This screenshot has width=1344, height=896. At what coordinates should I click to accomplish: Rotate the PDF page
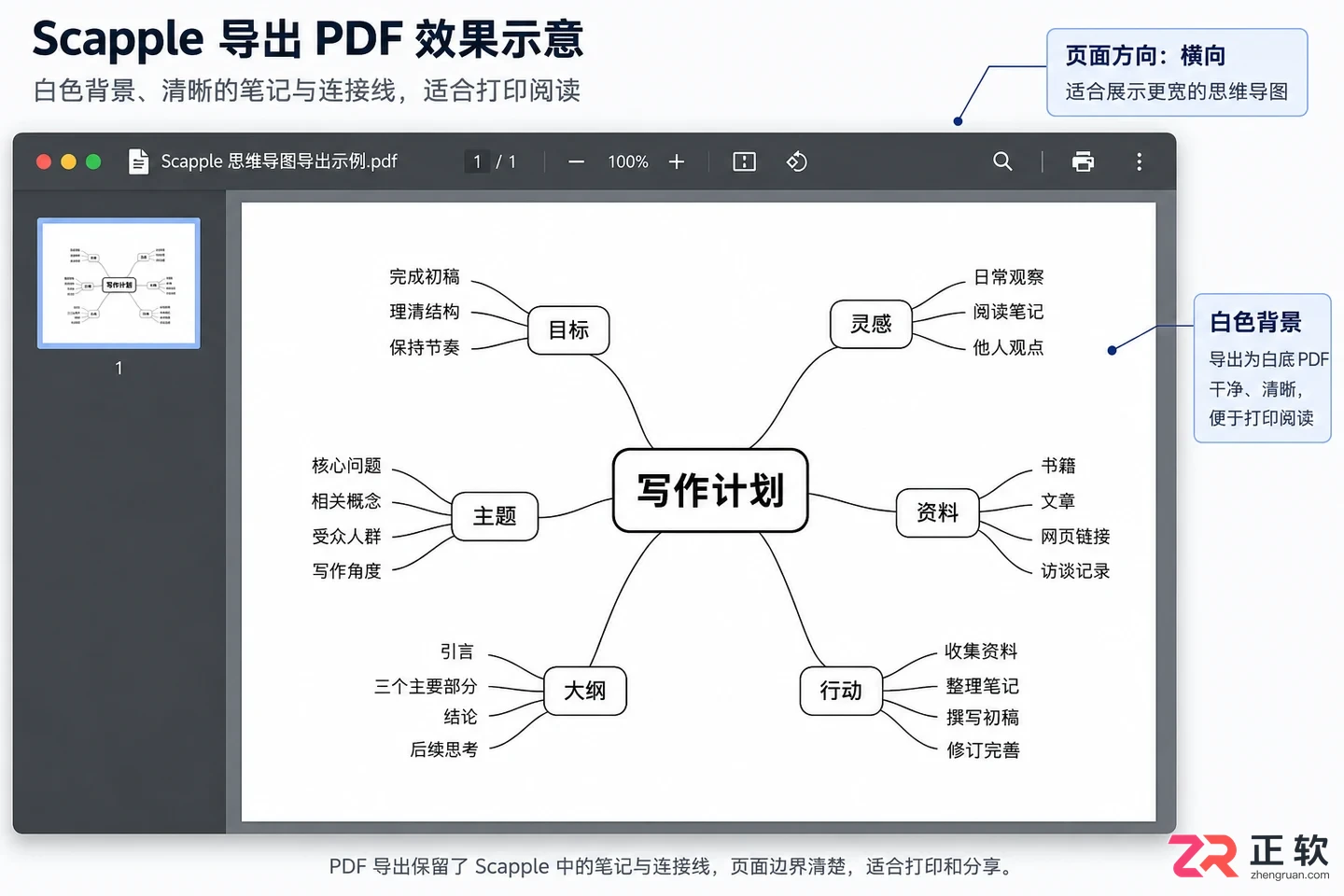click(796, 162)
